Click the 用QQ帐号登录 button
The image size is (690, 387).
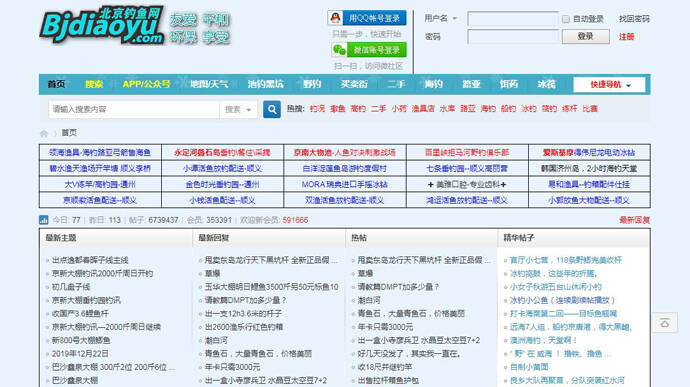(x=367, y=18)
